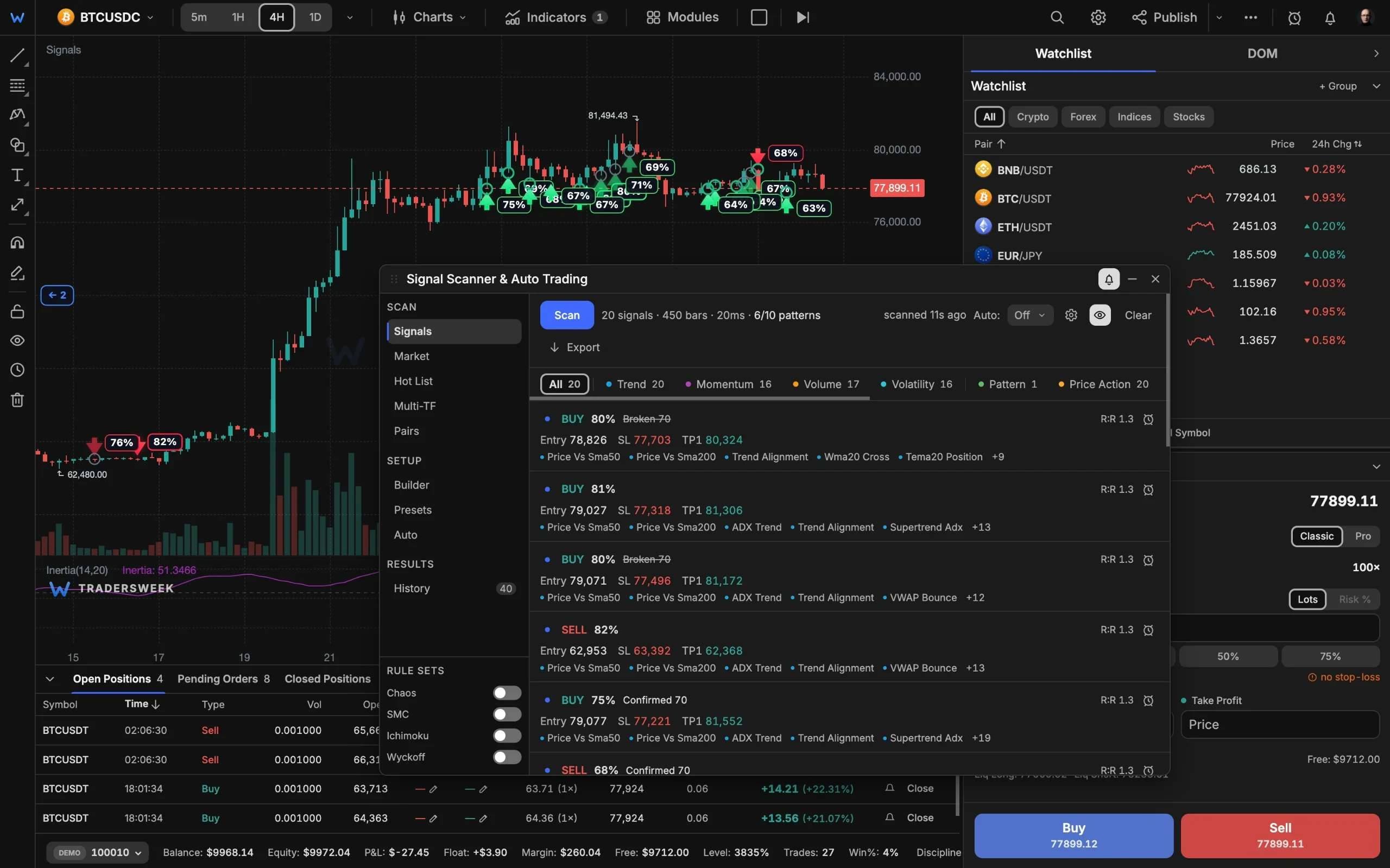Filter signals by Momentum tab

(728, 384)
